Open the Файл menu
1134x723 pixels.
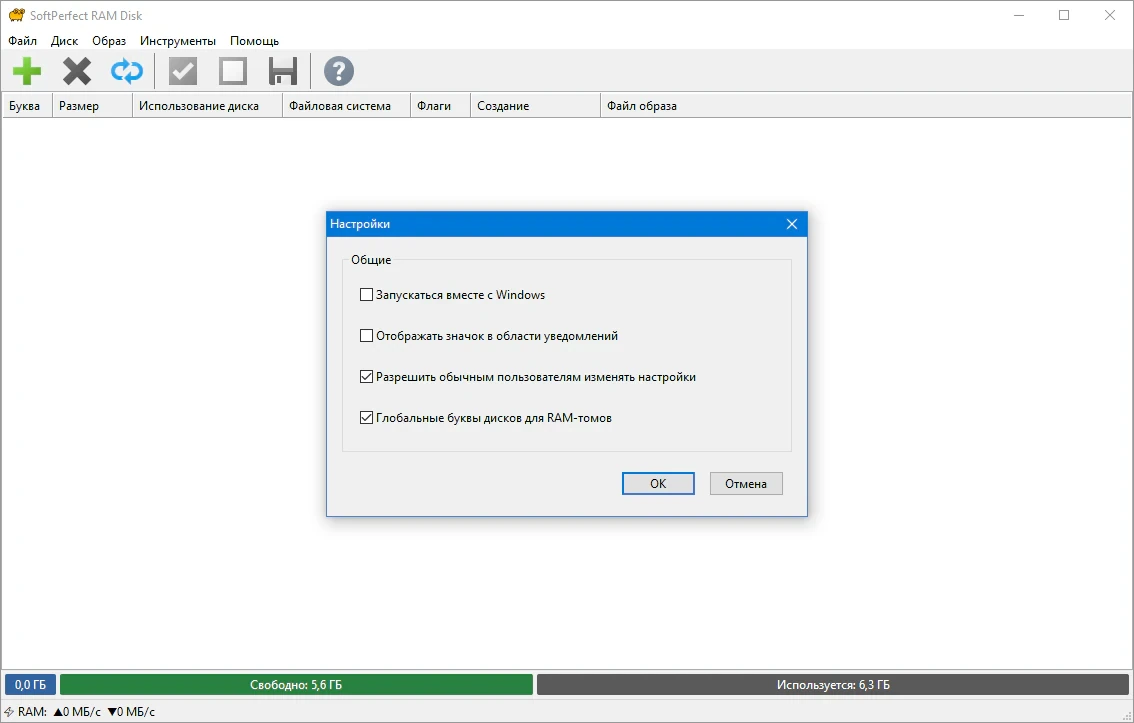coord(22,41)
